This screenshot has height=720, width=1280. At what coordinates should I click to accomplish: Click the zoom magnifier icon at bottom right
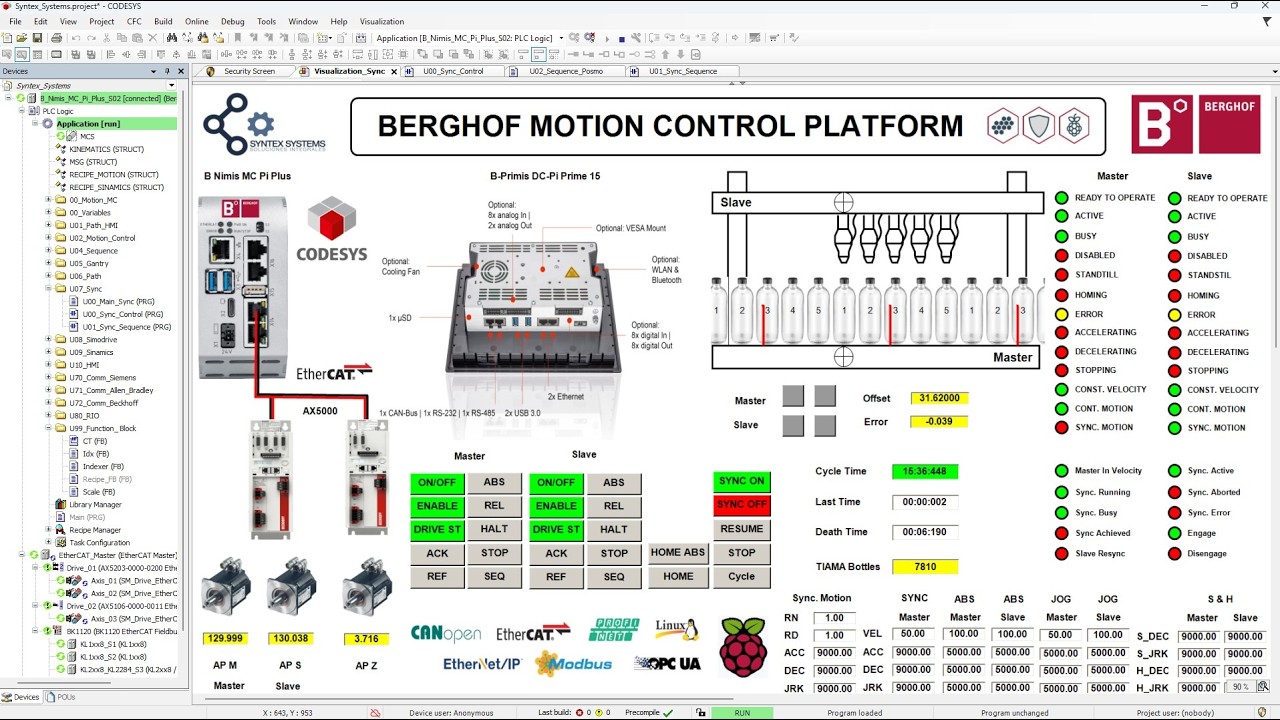coord(1263,687)
